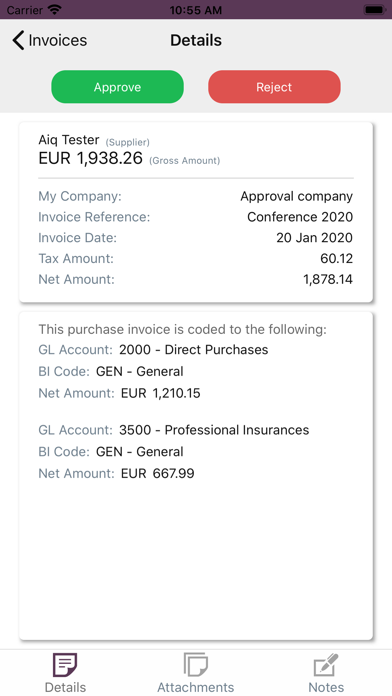
Task: Open the Attachments tab icon
Action: click(x=196, y=664)
